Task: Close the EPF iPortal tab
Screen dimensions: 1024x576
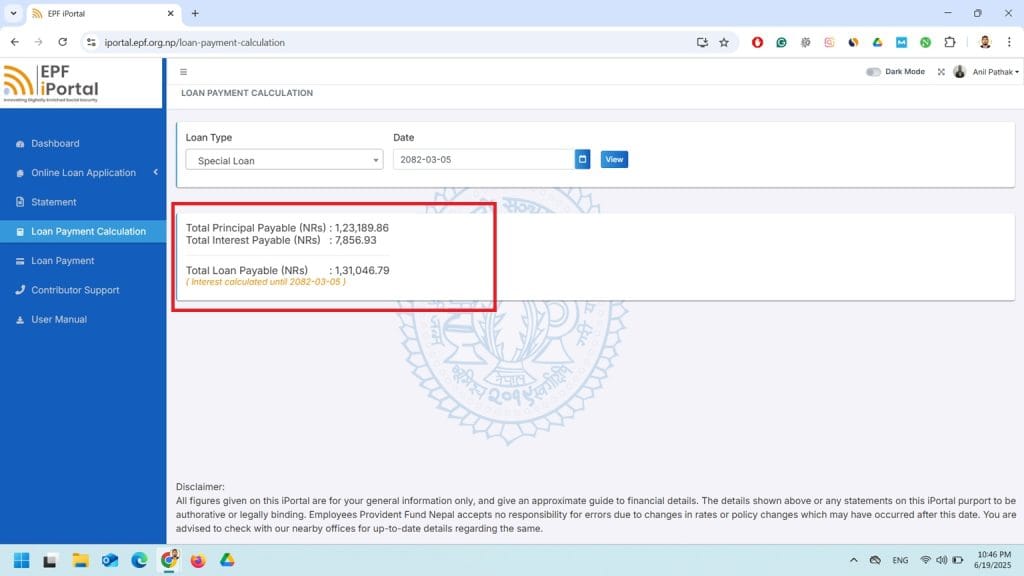Action: 170,13
